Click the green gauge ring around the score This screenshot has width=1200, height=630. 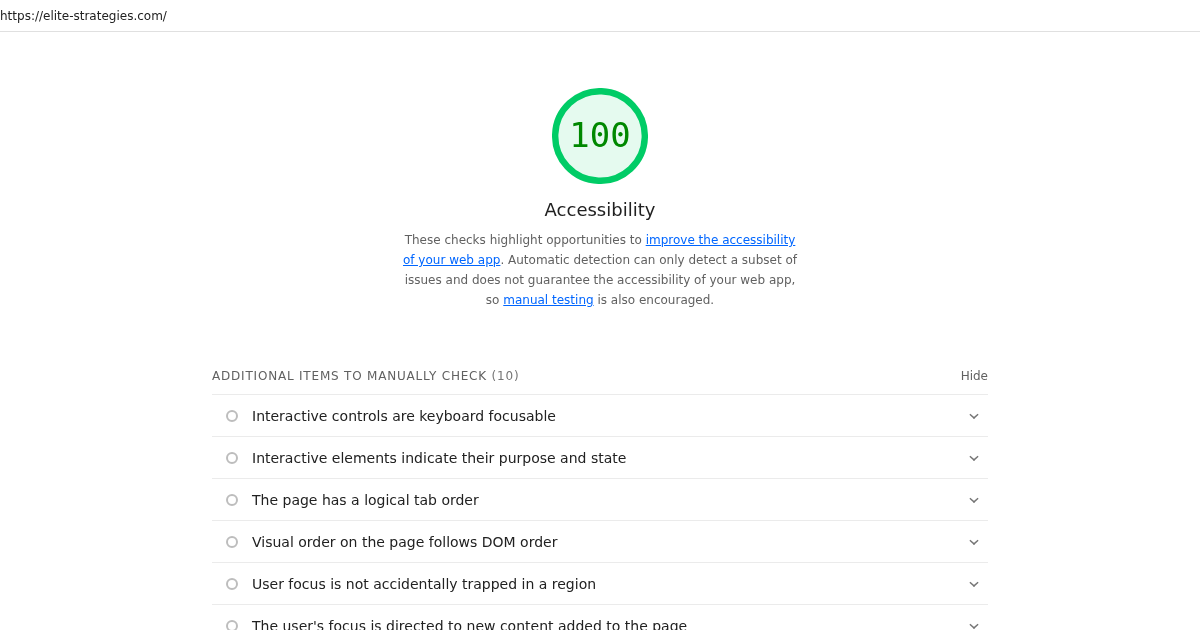tap(599, 92)
